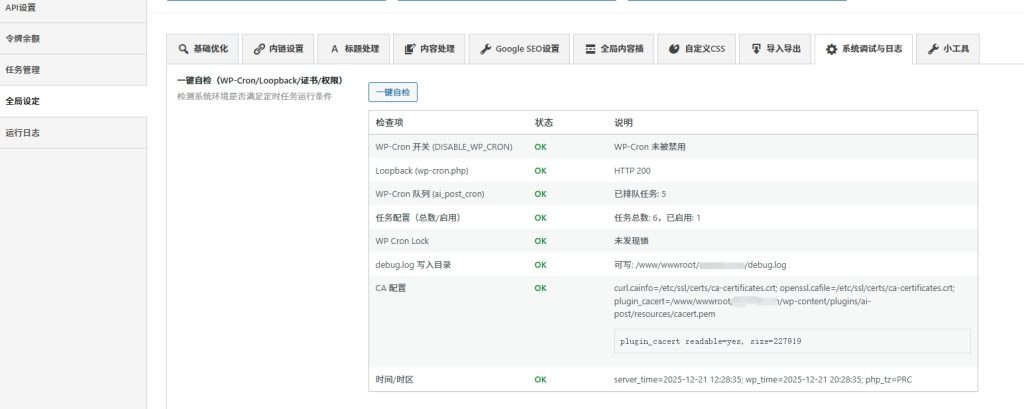Image resolution: width=1024 pixels, height=409 pixels.
Task: Click the letter A icon on 标题处理 tab
Action: click(334, 49)
